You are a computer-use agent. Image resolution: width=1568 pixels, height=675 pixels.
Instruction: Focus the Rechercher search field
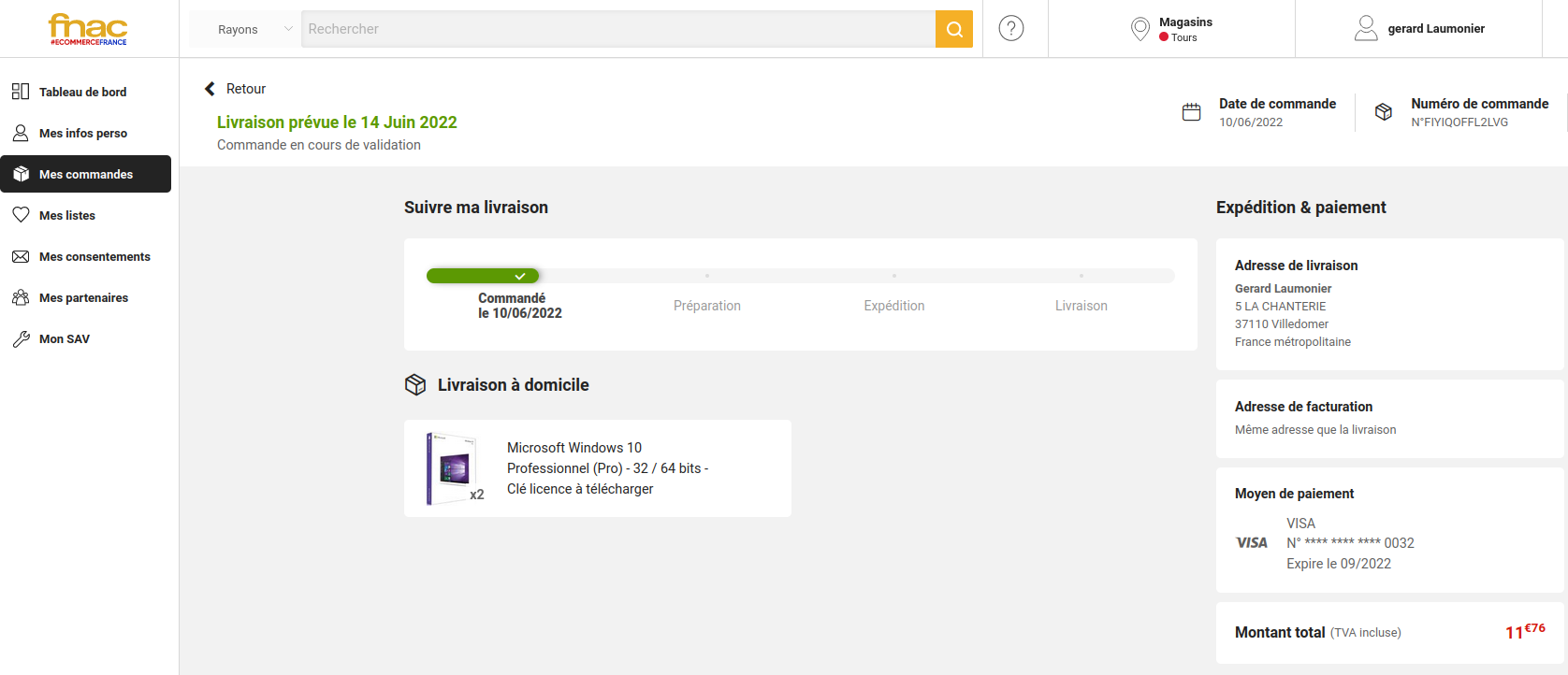(x=617, y=29)
